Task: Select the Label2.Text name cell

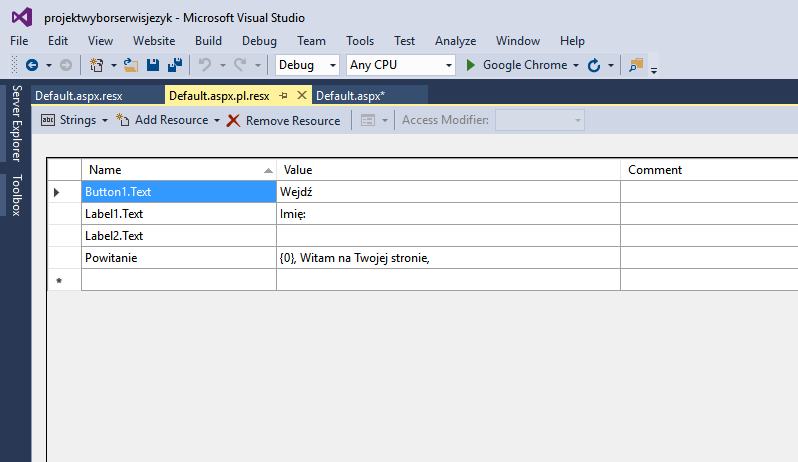Action: click(x=179, y=236)
